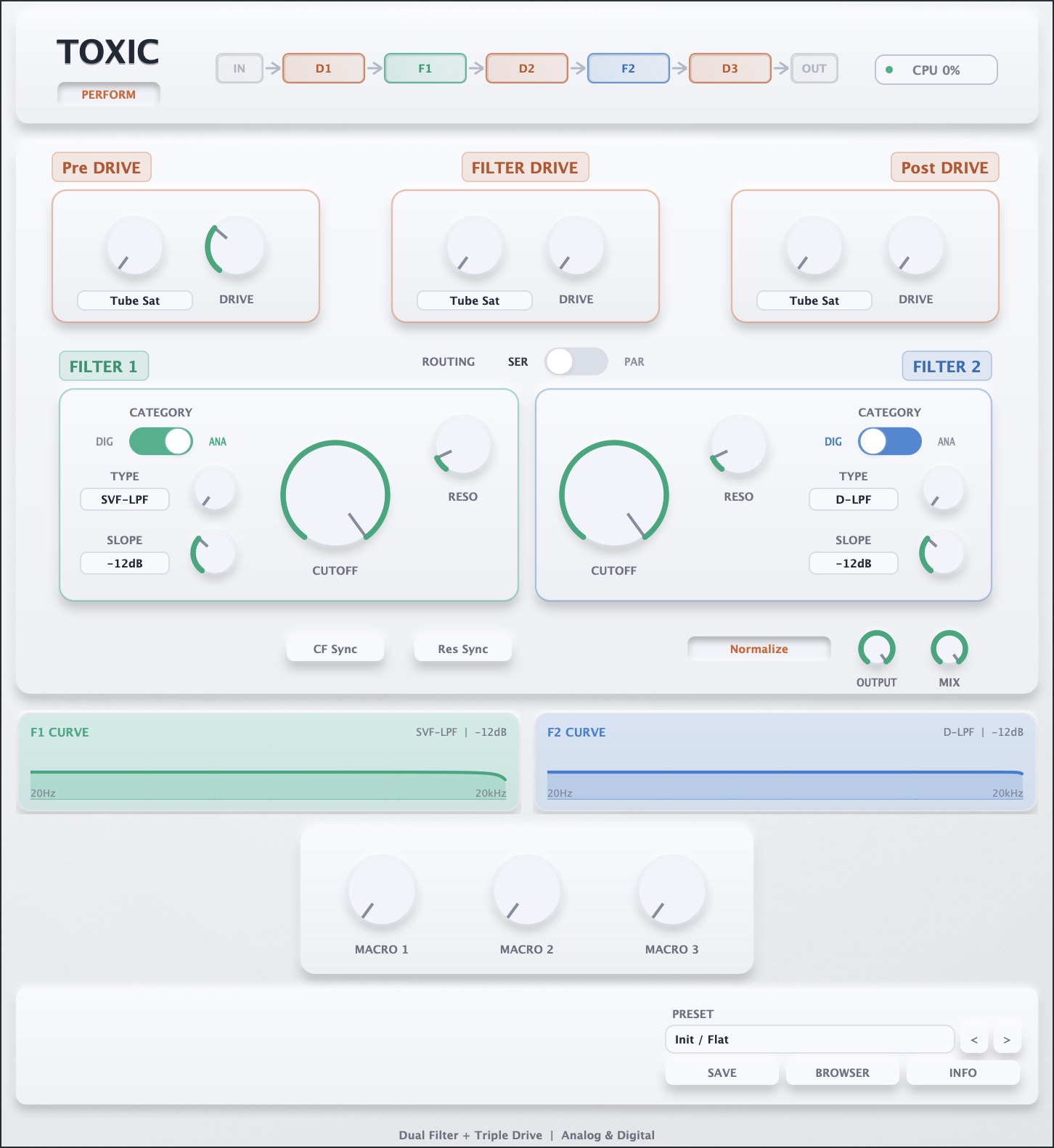Enable CF Sync
The image size is (1054, 1148).
(335, 649)
